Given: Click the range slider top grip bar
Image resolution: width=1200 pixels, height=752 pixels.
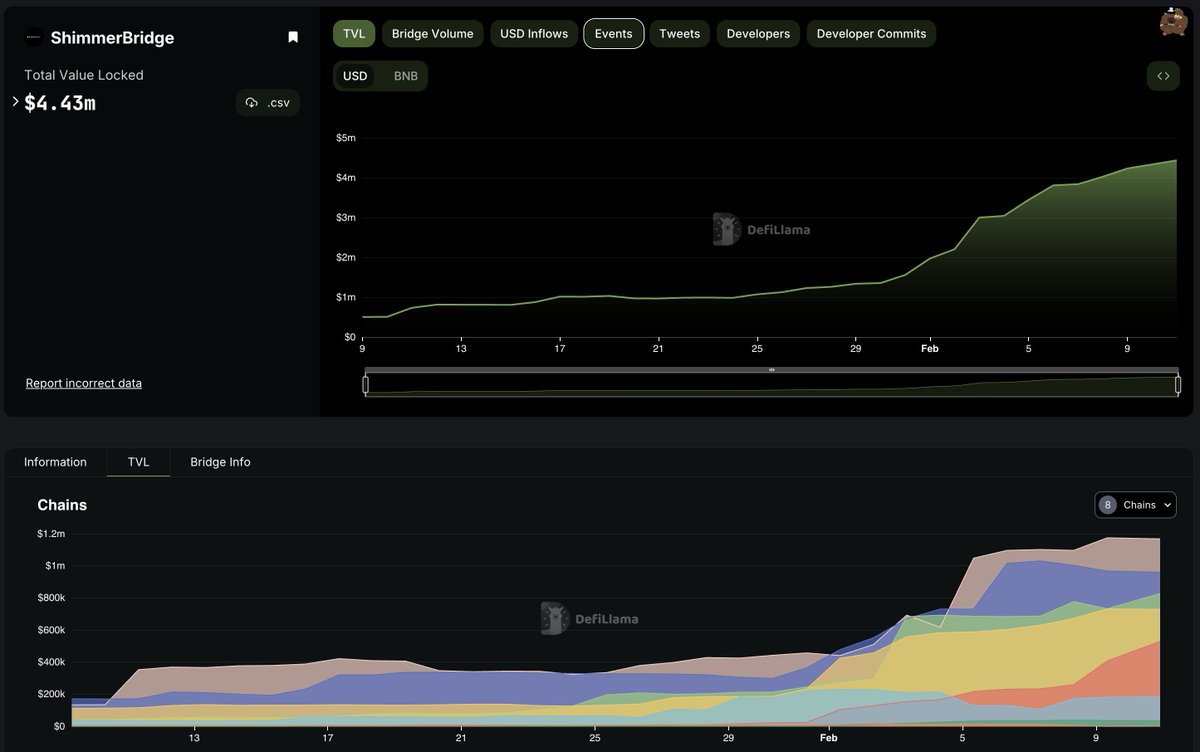Looking at the screenshot, I should click(772, 370).
